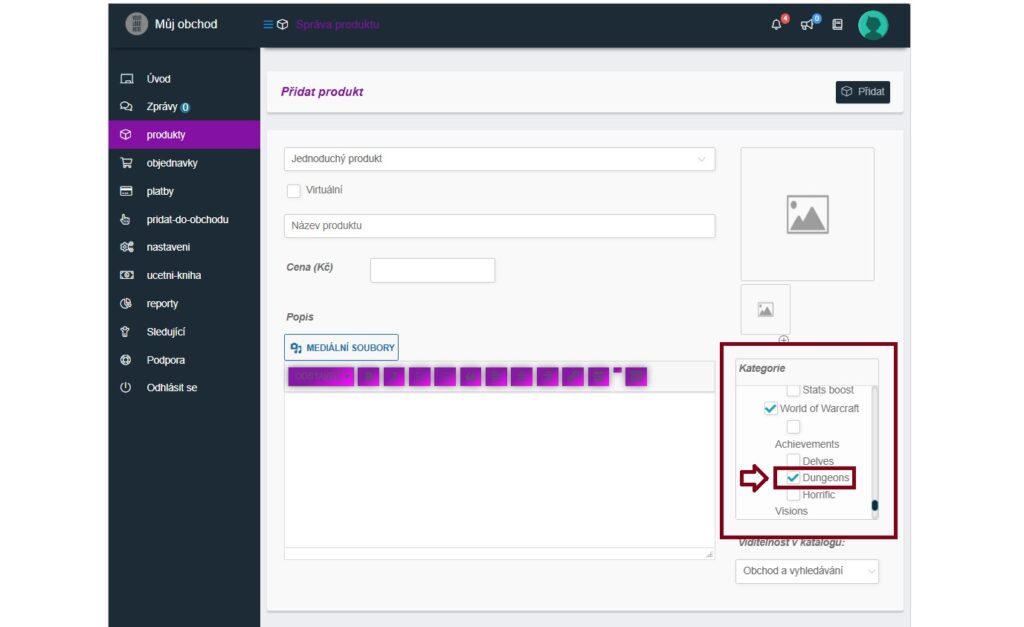Click the nastaveni gears icon
1024x627 pixels.
pyautogui.click(x=127, y=247)
